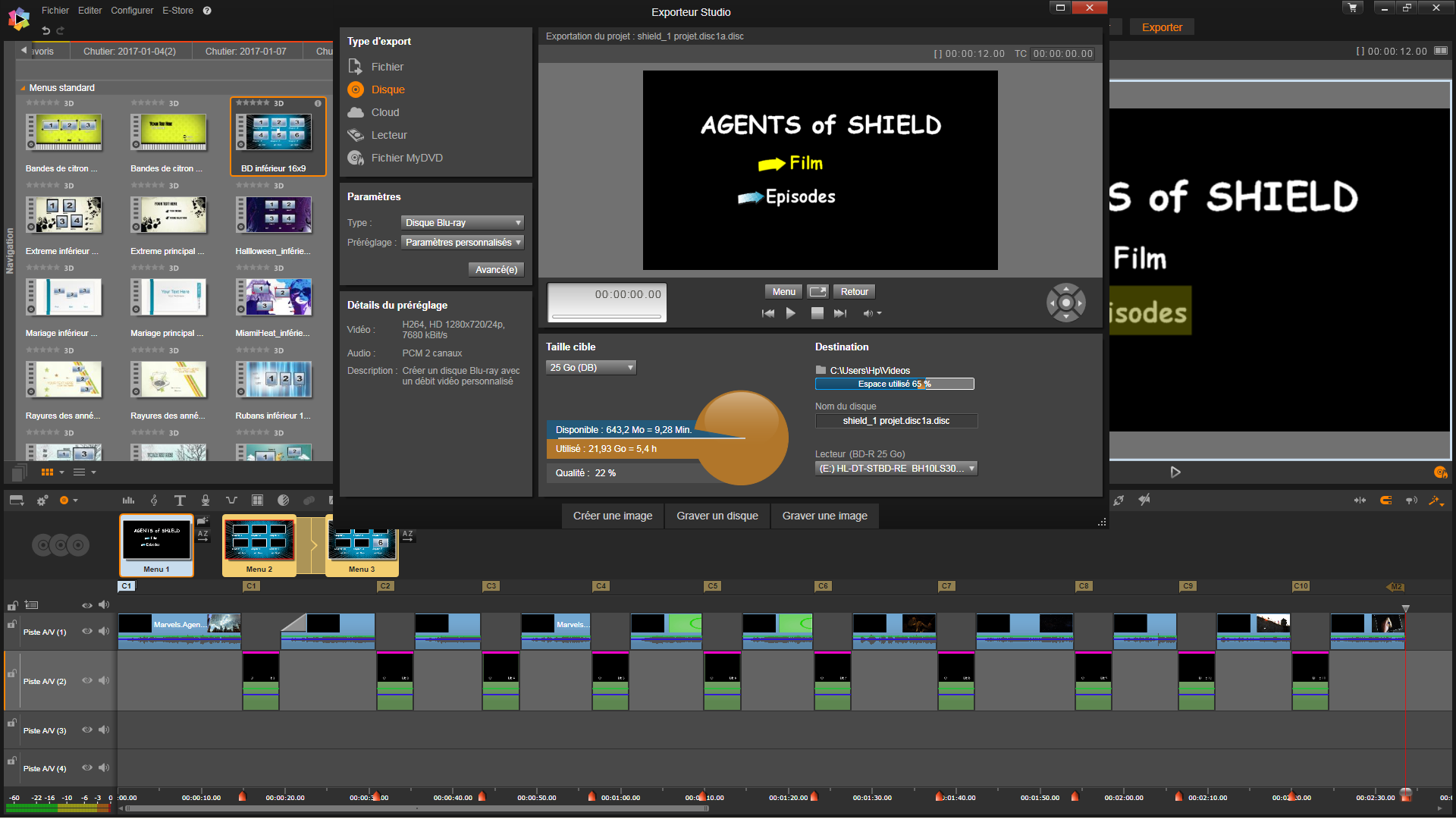1456x819 pixels.
Task: Select Fichier MyDVD export type
Action: click(x=394, y=158)
